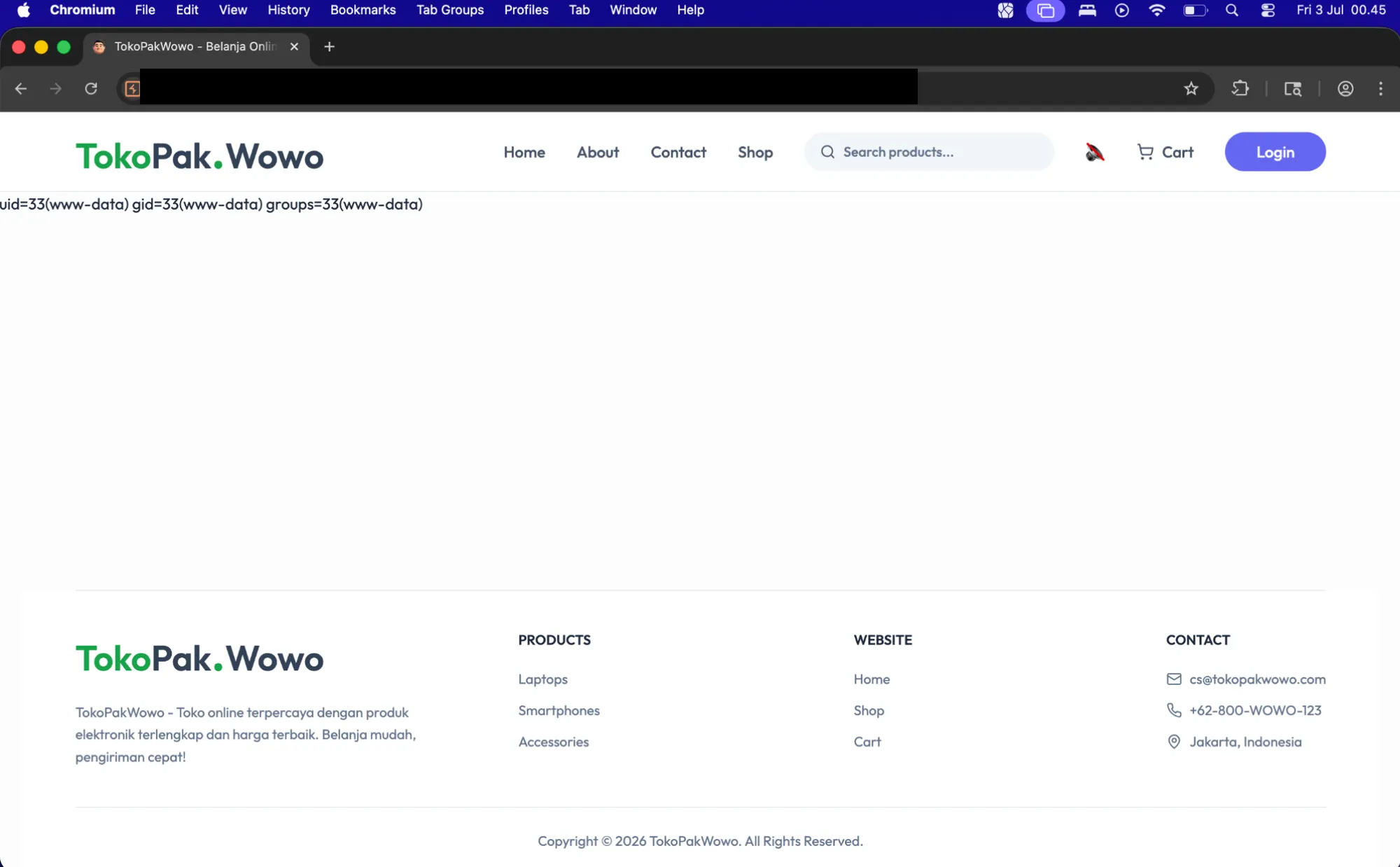Click the footer Shop link
Screen dimensions: 1400x867
pyautogui.click(x=869, y=711)
